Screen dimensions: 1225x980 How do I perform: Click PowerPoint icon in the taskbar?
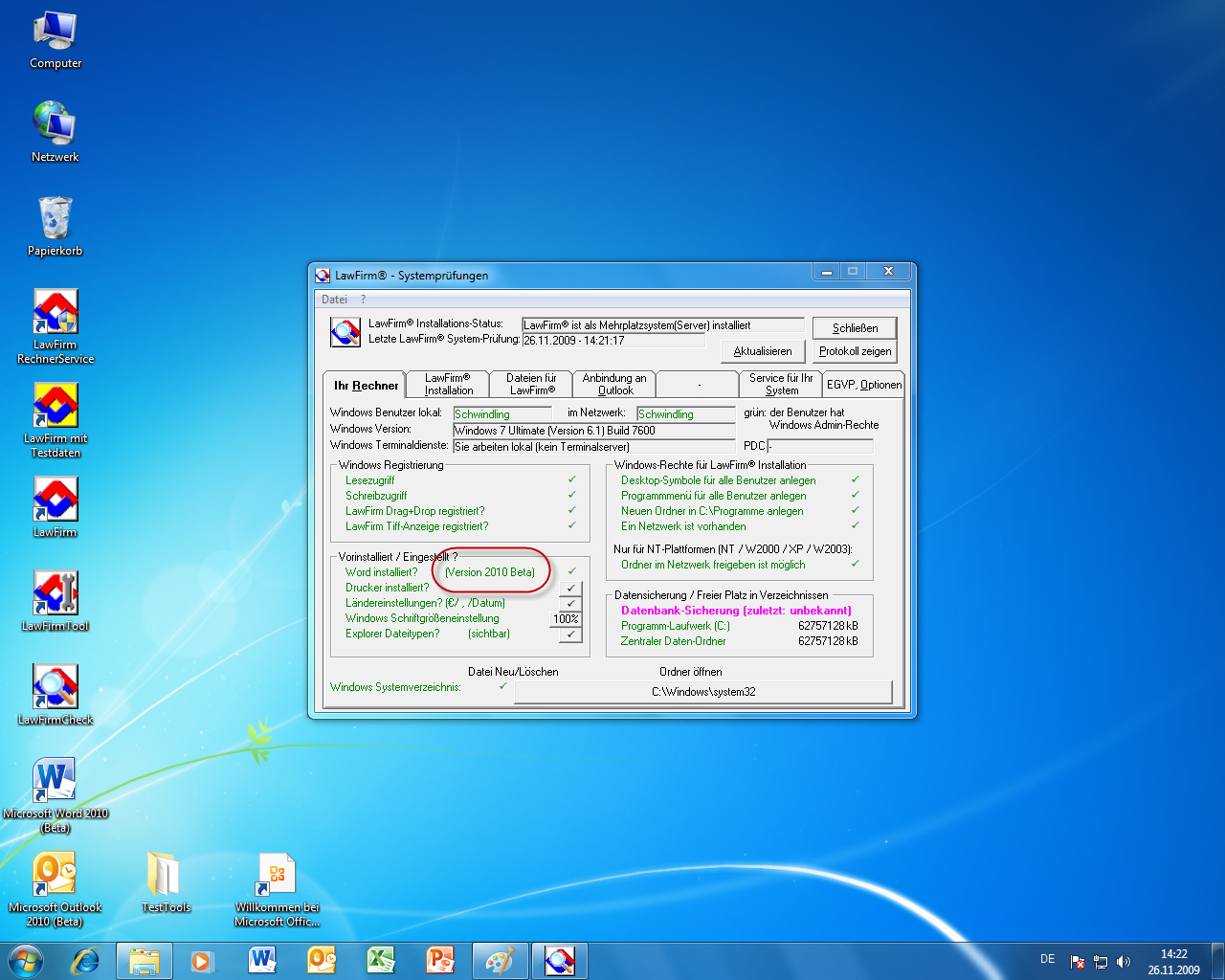(x=440, y=960)
